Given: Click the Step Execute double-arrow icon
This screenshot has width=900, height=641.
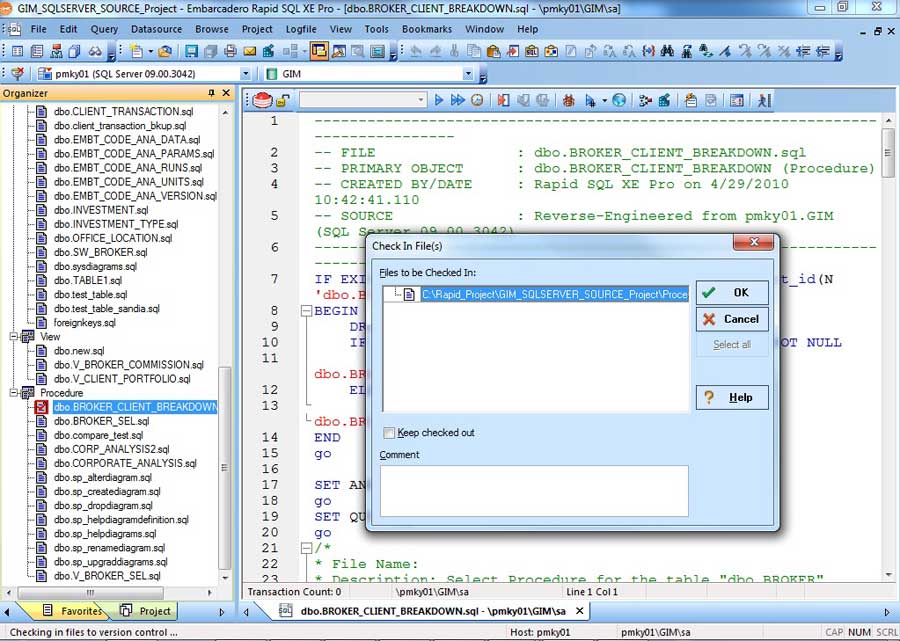Looking at the screenshot, I should 457,100.
